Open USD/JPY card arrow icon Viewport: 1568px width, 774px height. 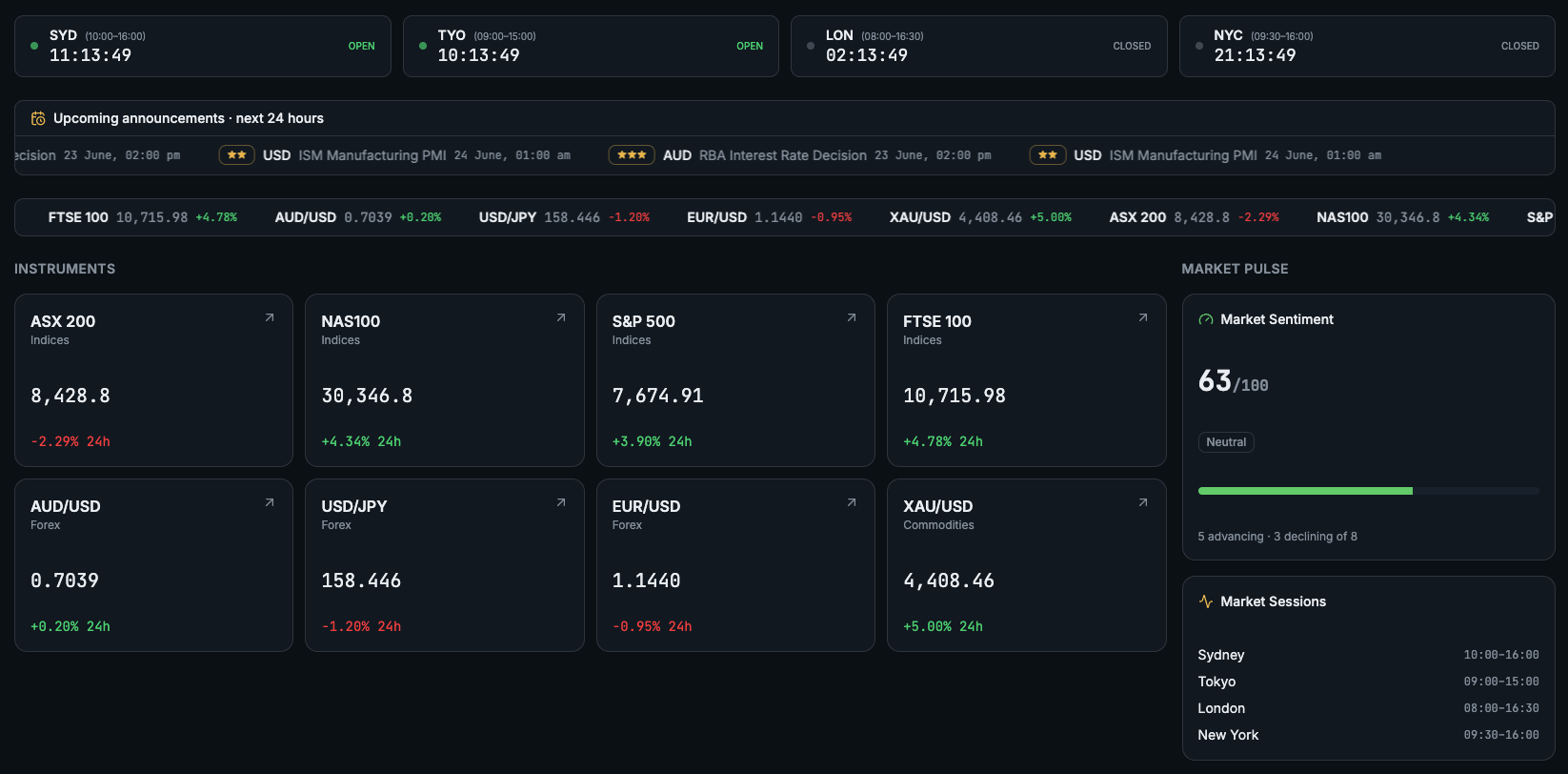click(x=561, y=502)
